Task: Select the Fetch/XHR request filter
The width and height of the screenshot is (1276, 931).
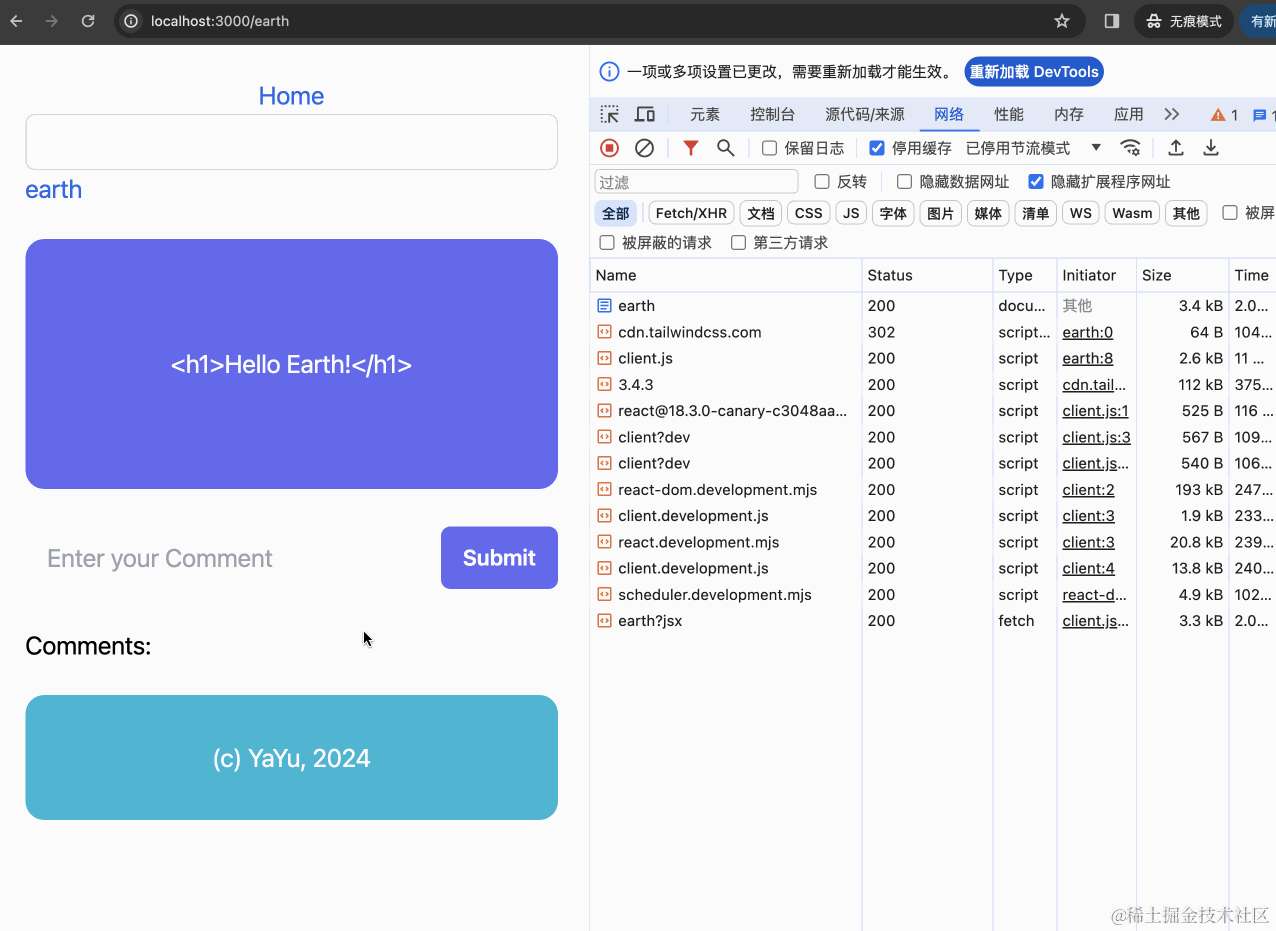Action: point(690,212)
